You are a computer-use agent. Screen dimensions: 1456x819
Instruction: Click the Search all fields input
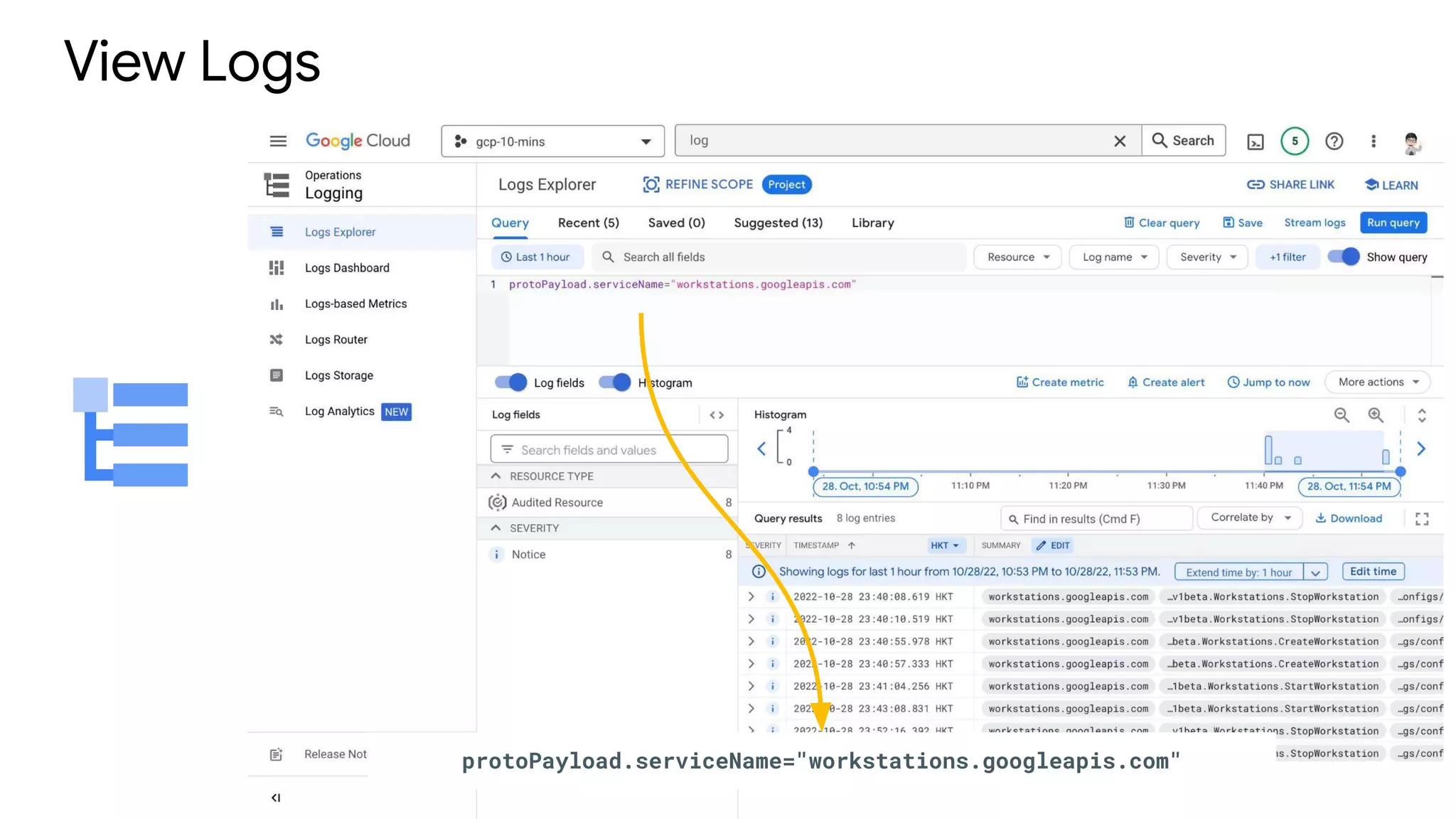pyautogui.click(x=780, y=257)
